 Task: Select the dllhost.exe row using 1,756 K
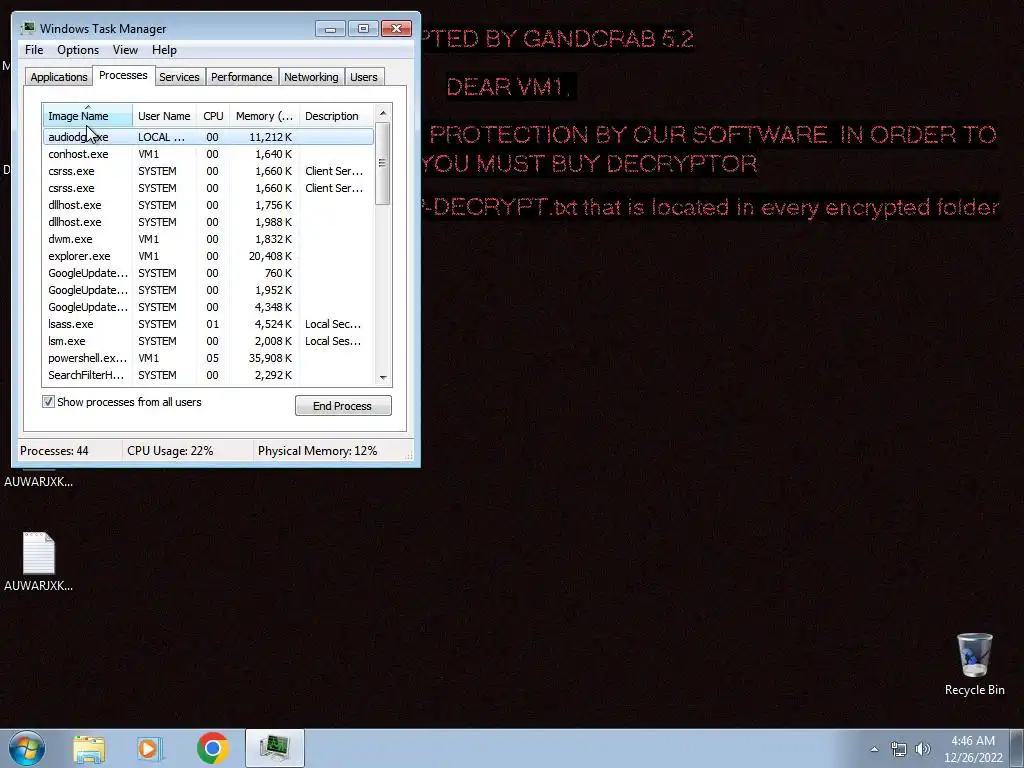tap(208, 205)
